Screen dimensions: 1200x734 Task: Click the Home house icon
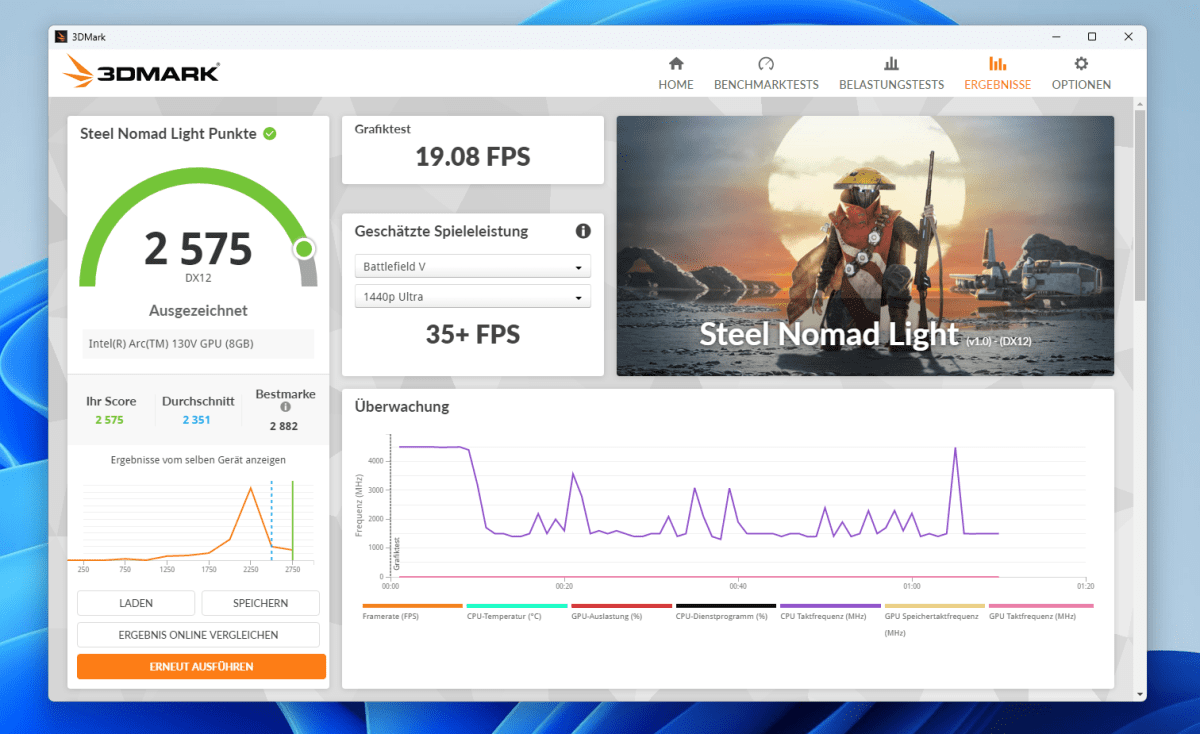click(676, 63)
